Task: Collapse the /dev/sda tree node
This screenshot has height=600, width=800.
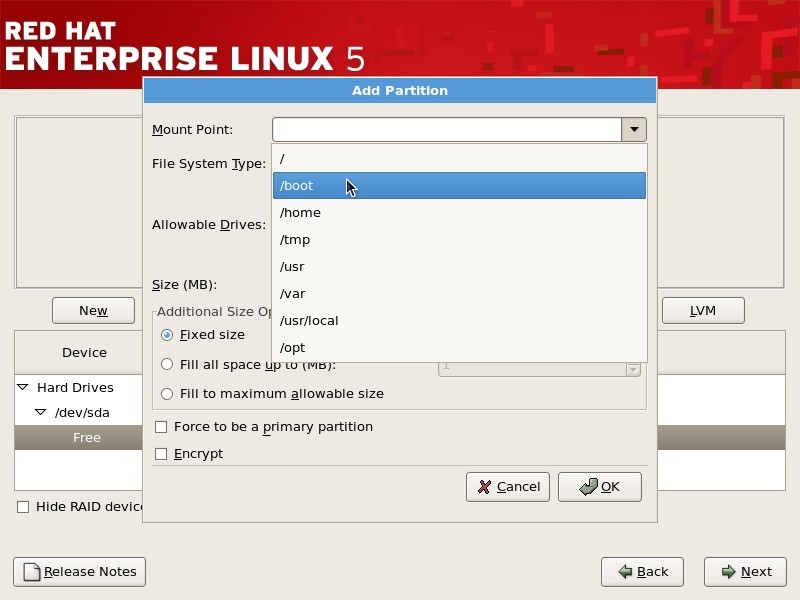Action: coord(40,412)
